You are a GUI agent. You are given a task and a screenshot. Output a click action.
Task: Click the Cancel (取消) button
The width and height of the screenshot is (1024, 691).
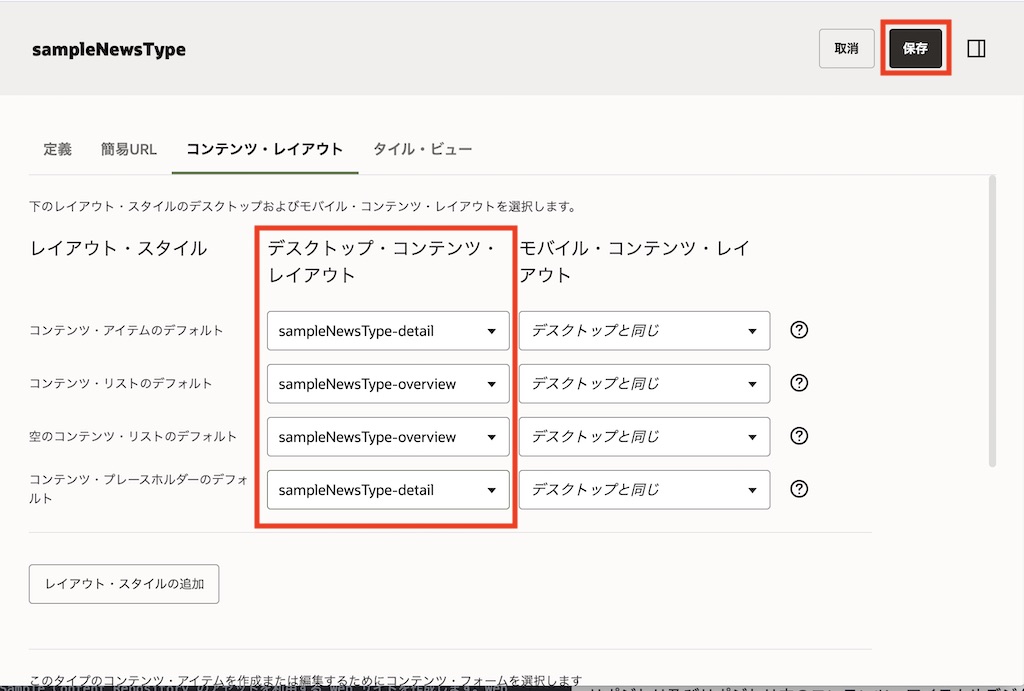pos(846,48)
